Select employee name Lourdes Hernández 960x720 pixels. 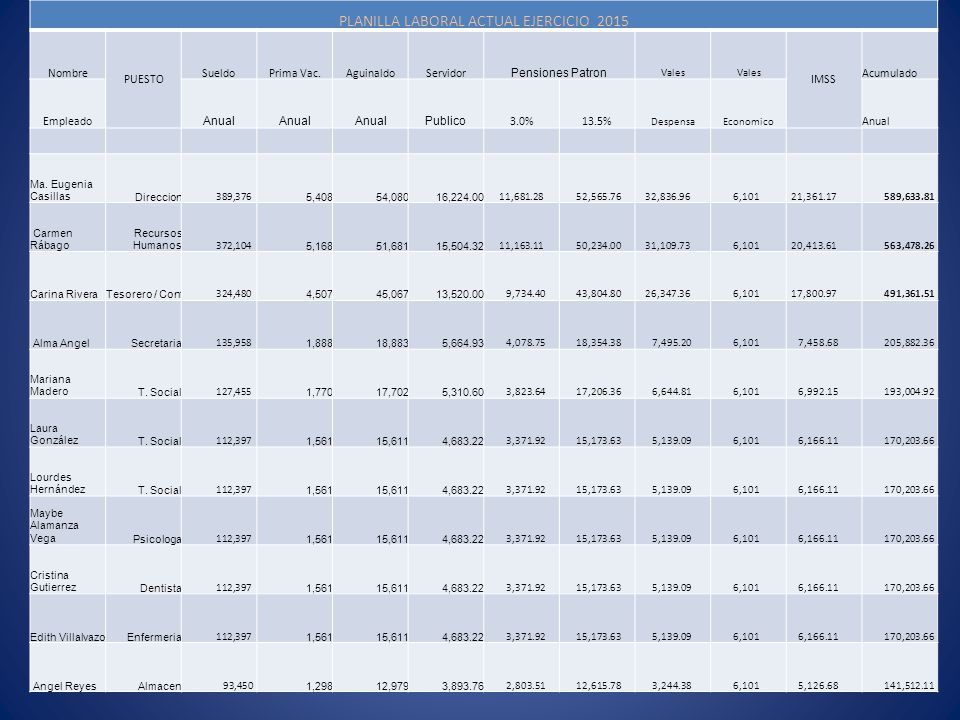pyautogui.click(x=58, y=483)
